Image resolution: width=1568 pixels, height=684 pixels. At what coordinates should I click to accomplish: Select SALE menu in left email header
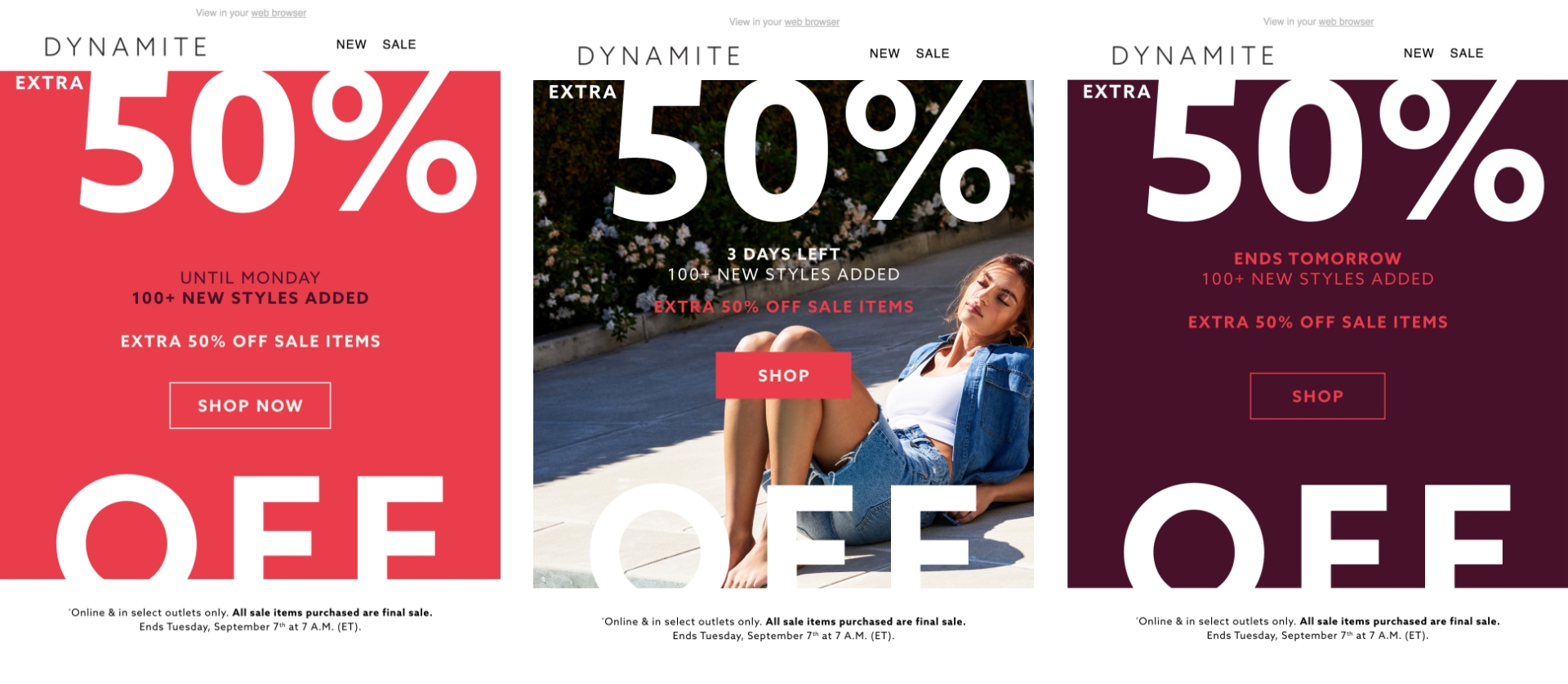(399, 45)
